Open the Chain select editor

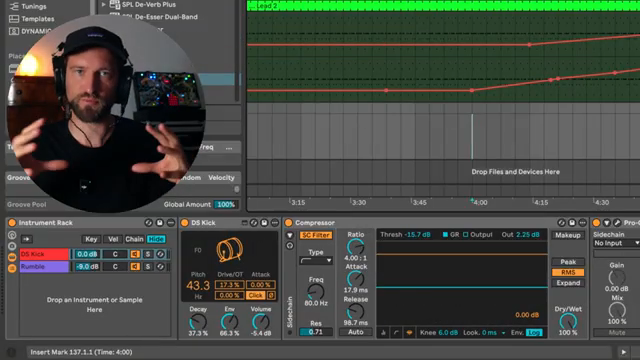pos(134,239)
